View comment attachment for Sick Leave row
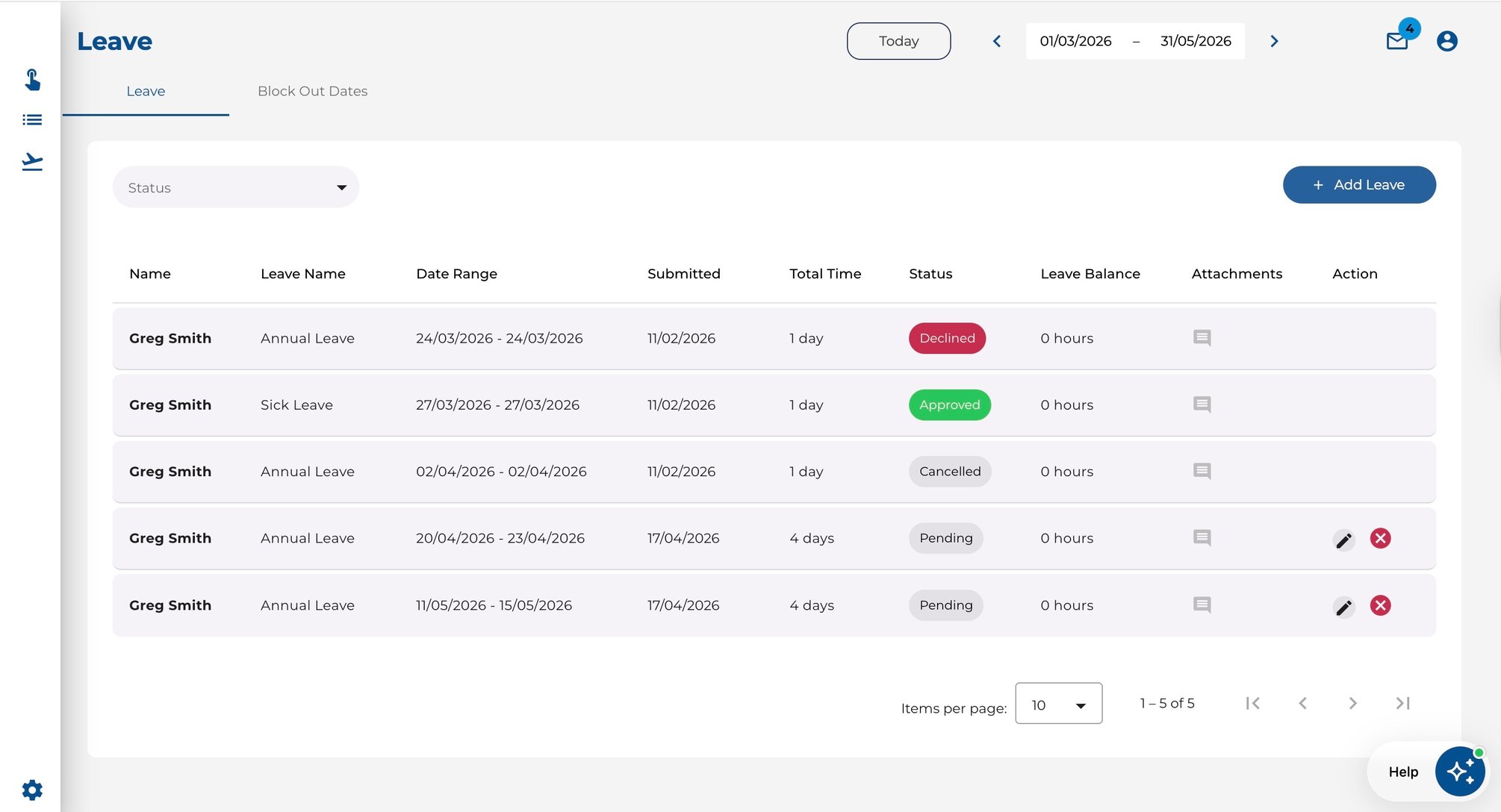The image size is (1501, 812). click(x=1202, y=405)
